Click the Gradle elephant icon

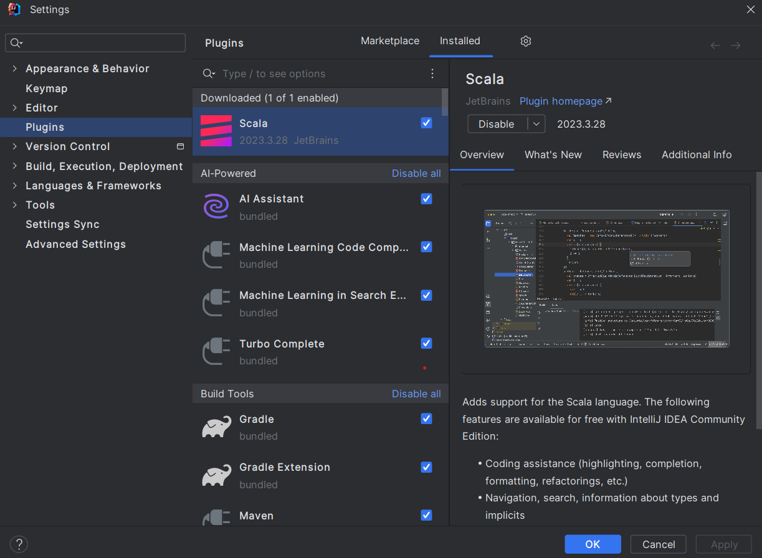pyautogui.click(x=217, y=427)
